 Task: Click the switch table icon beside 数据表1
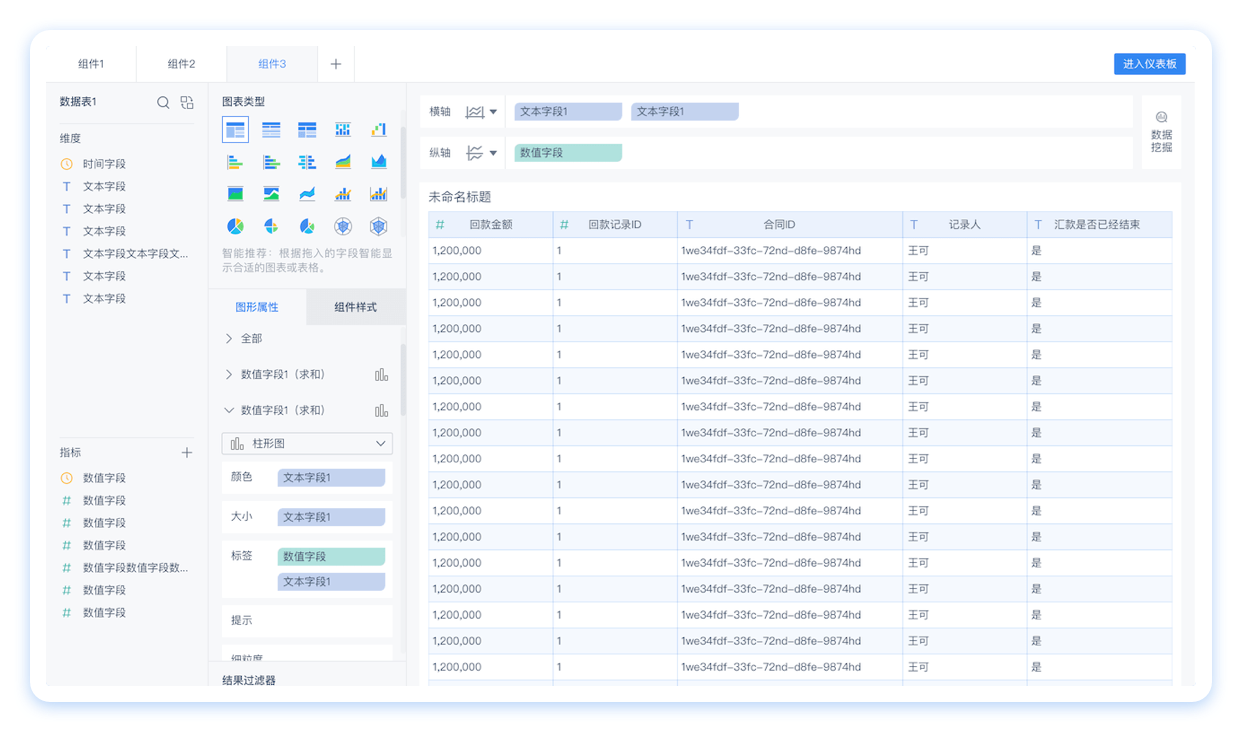(x=187, y=102)
